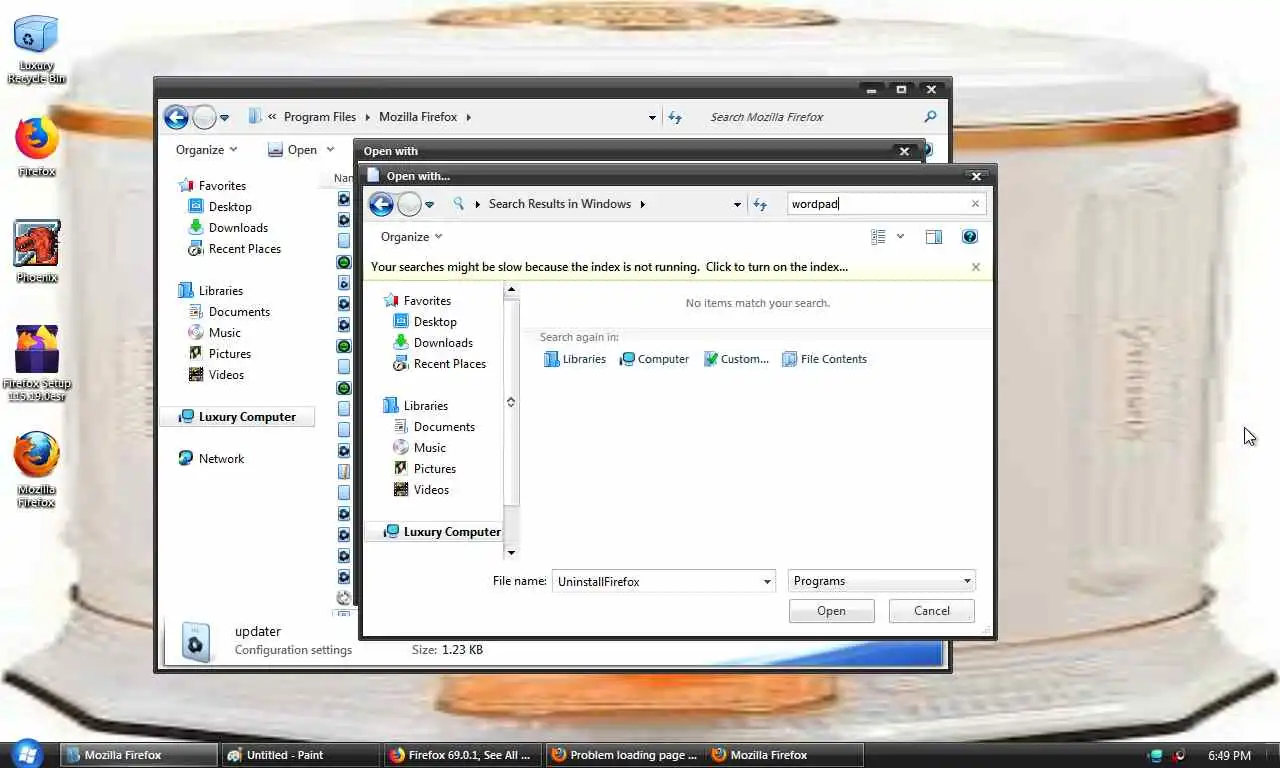Viewport: 1280px width, 768px height.
Task: Expand the File name combo box dropdown
Action: [767, 581]
